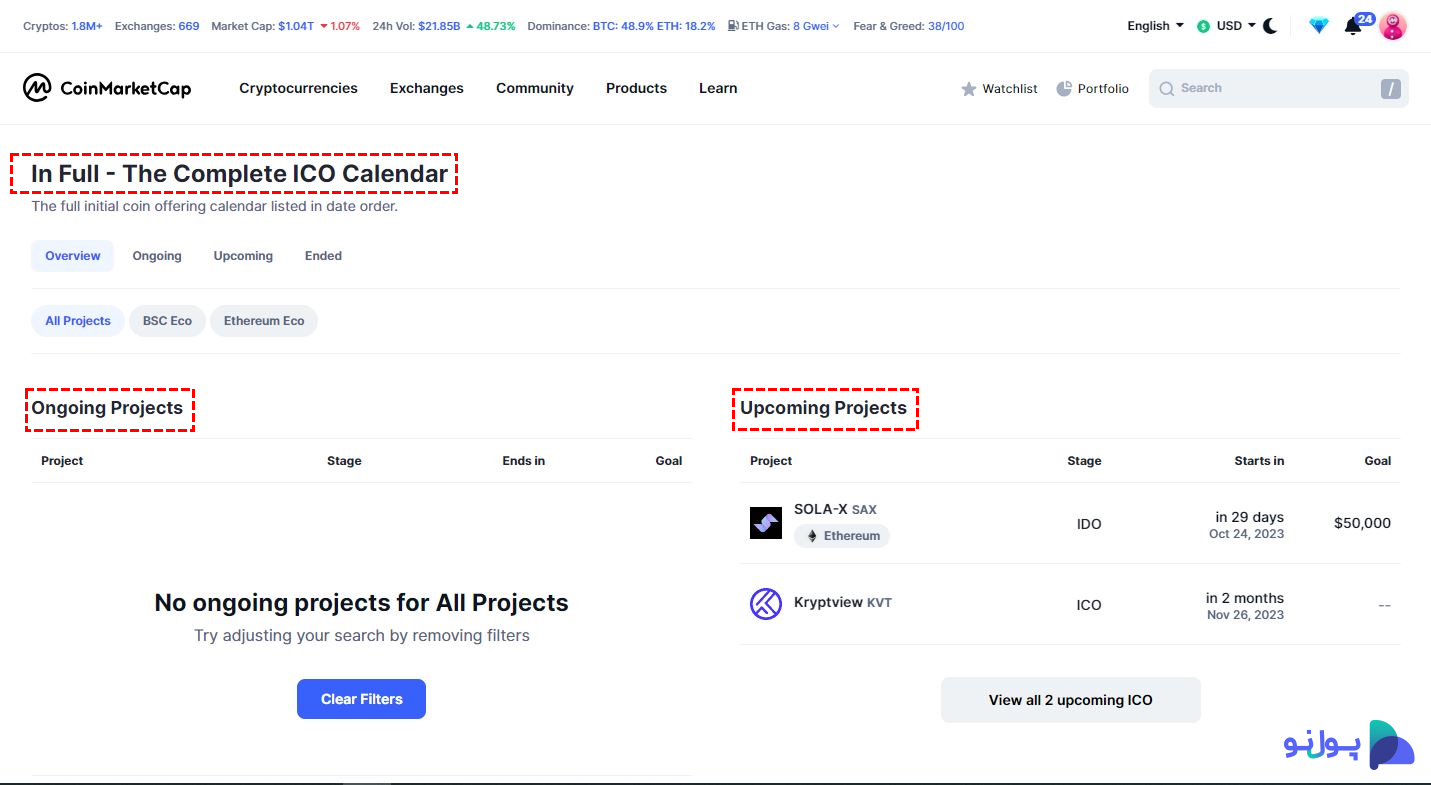Switch to the Ended tab
Viewport: 1431px width, 785px height.
click(323, 256)
